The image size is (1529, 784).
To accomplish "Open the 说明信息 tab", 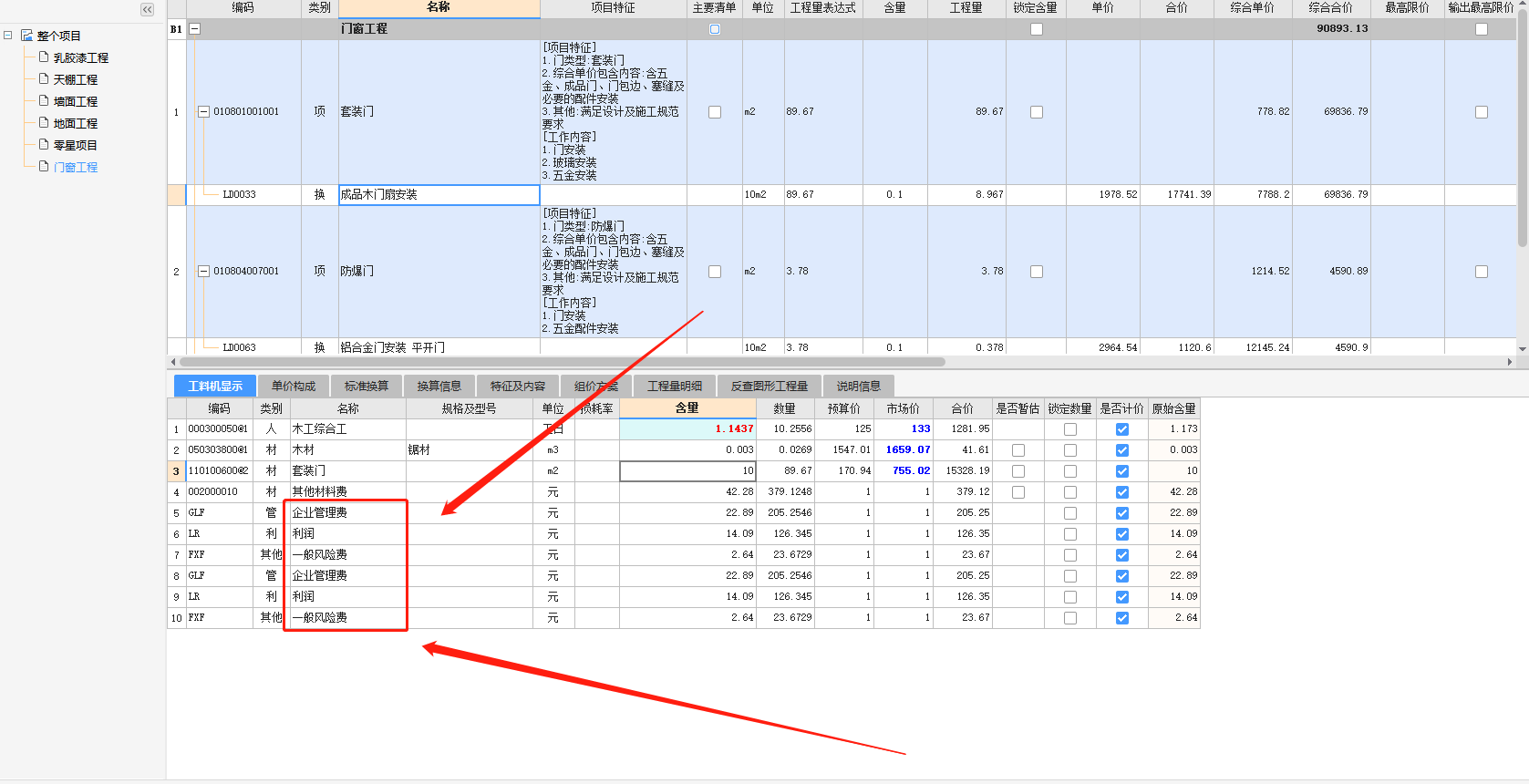I will (859, 386).
